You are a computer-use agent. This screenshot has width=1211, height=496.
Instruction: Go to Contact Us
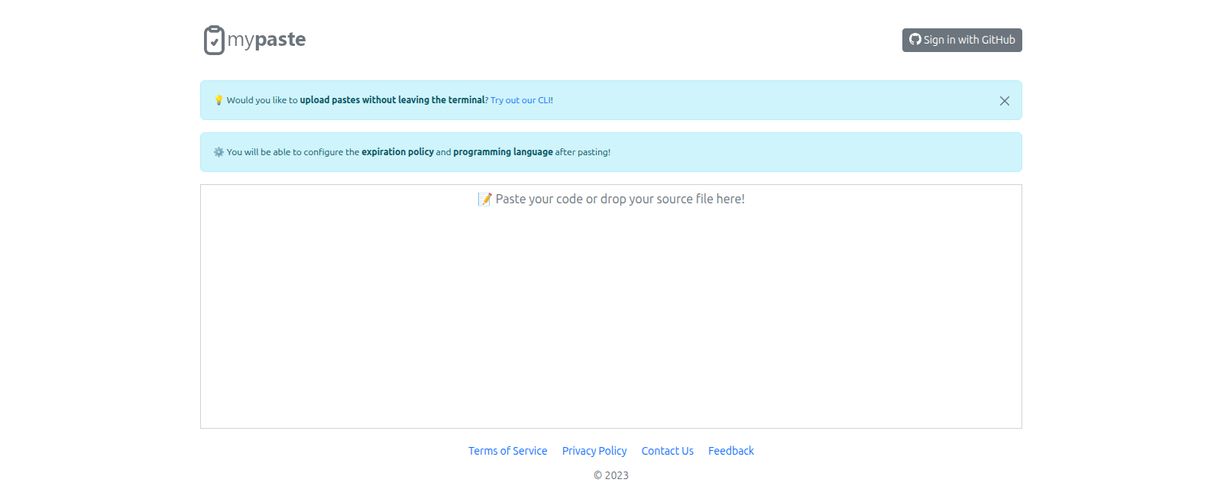pos(667,451)
